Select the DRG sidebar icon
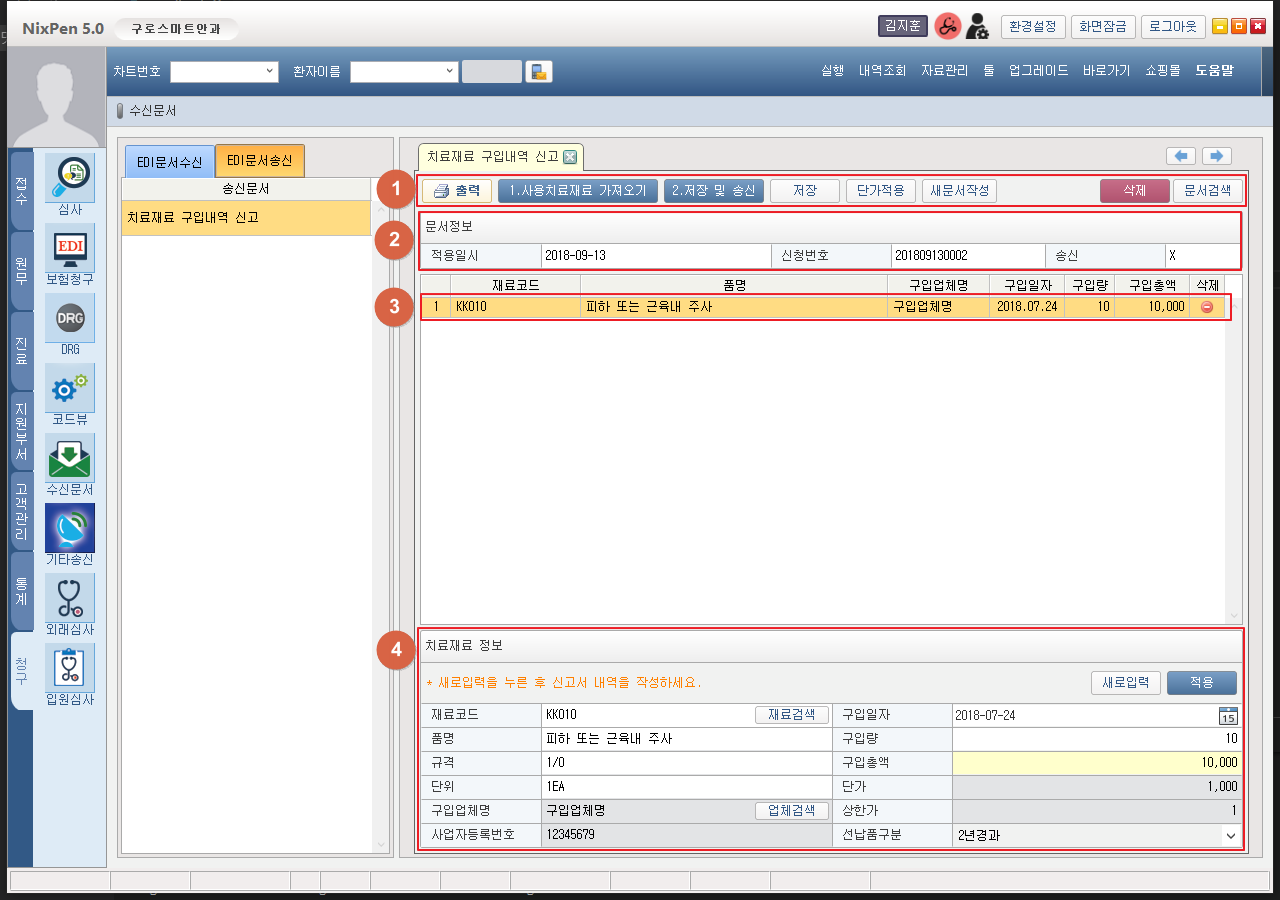 pos(70,318)
